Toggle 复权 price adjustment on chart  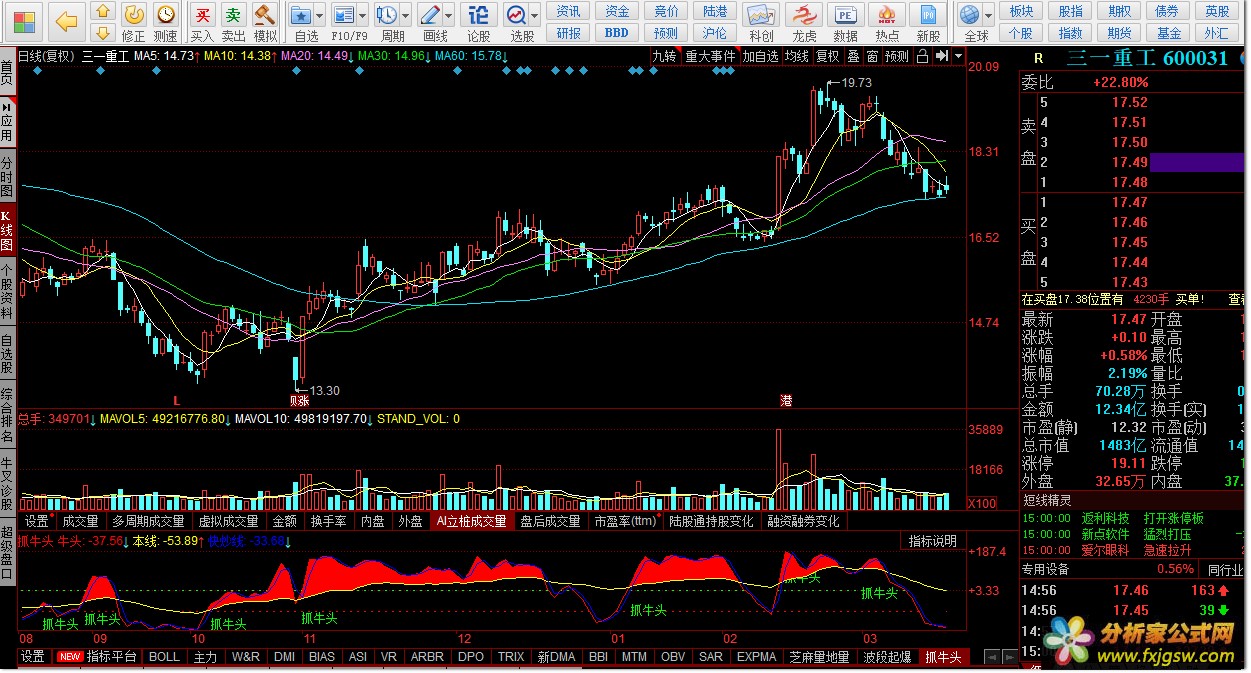828,56
